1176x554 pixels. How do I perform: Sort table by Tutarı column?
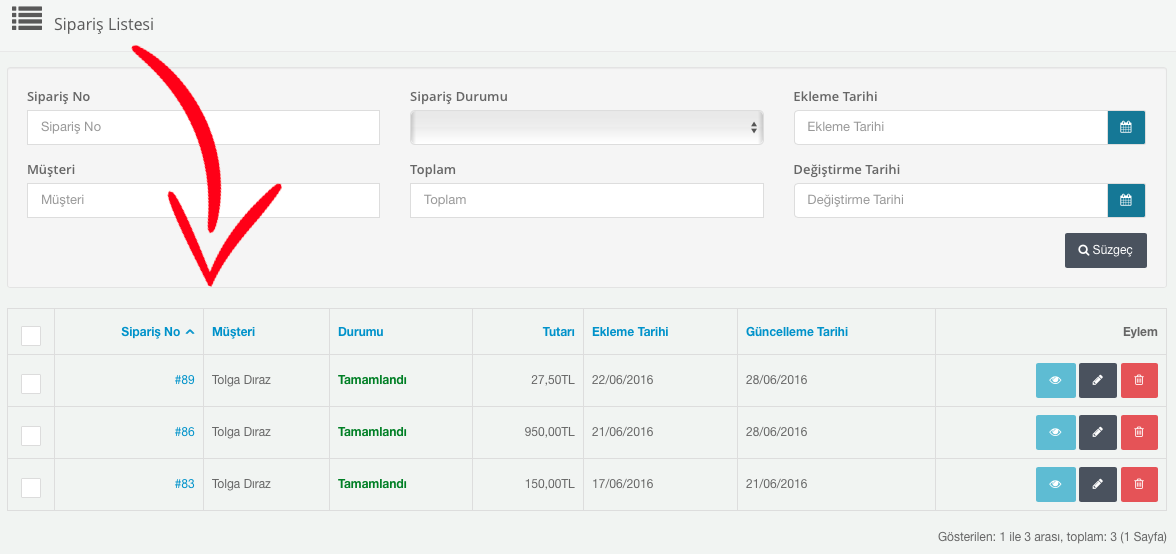558,332
